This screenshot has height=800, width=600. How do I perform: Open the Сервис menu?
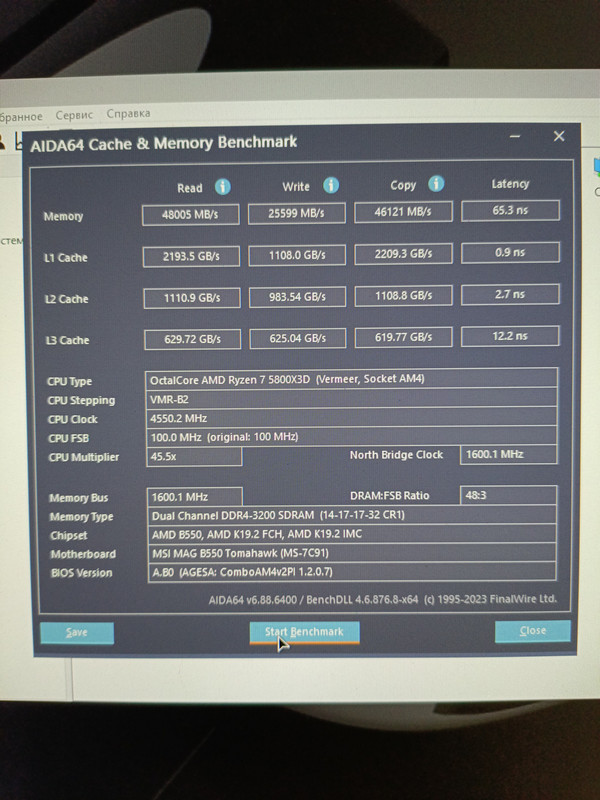coord(74,115)
